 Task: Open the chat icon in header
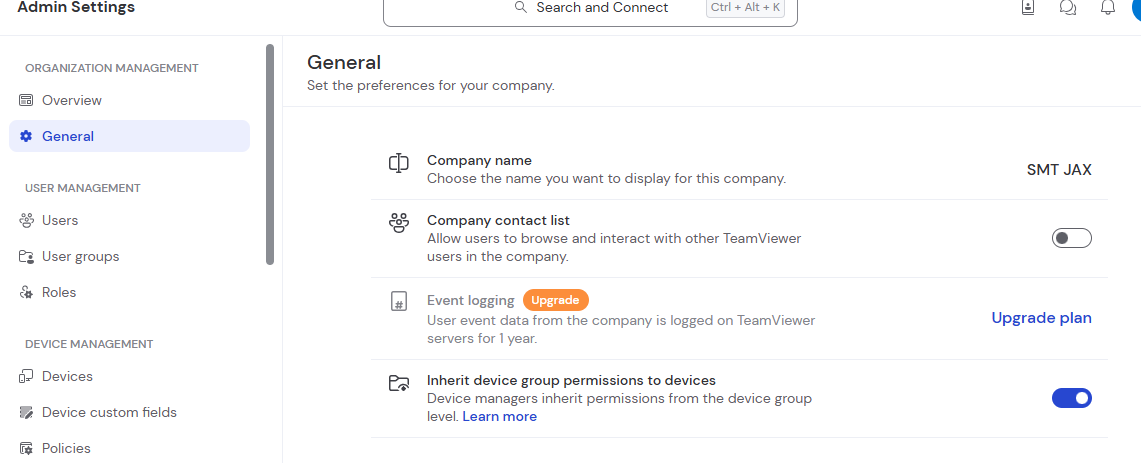1067,8
